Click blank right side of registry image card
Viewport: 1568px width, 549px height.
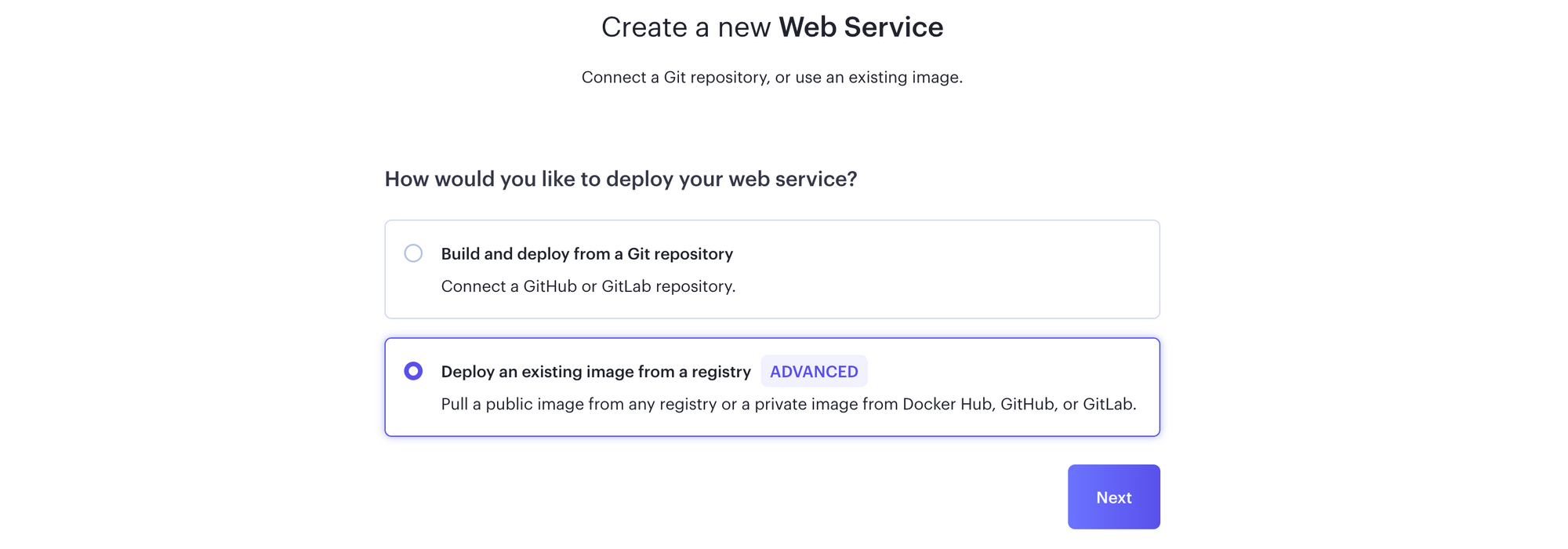[x=1019, y=371]
